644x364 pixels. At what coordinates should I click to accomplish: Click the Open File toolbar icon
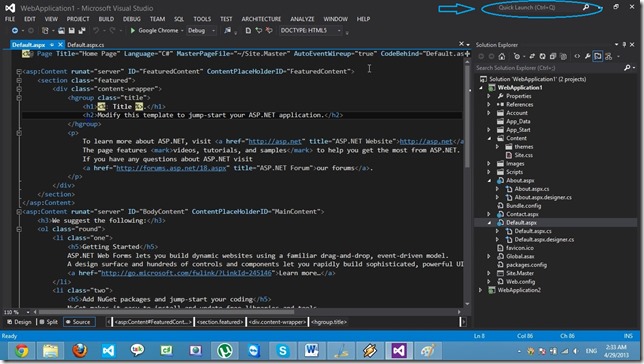click(61, 30)
